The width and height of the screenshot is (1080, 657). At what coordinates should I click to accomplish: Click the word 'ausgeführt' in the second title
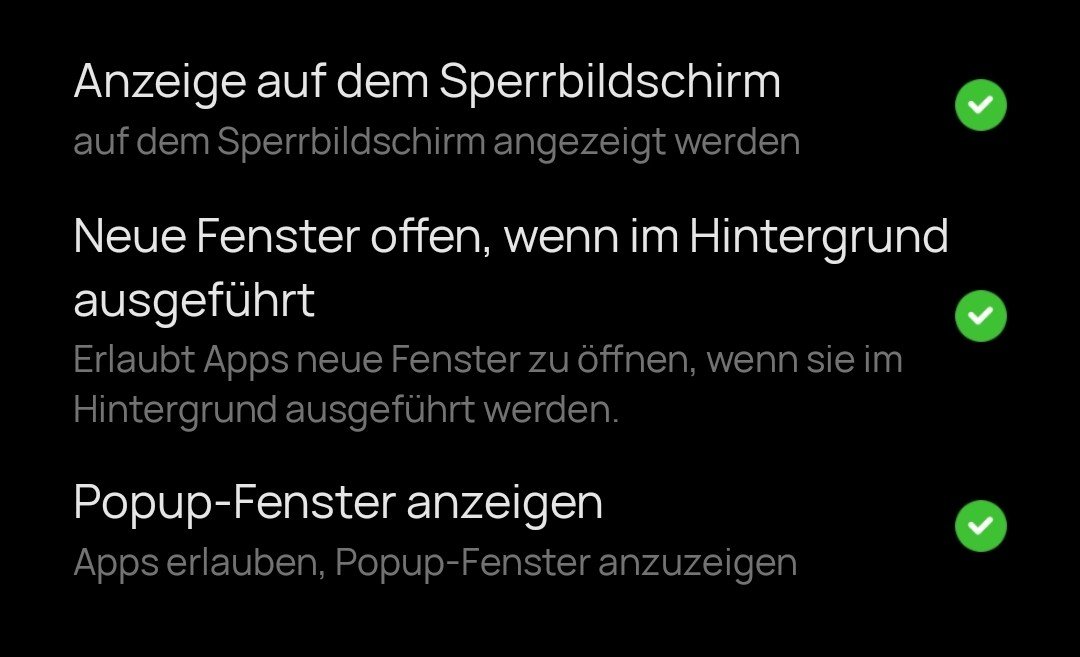click(x=194, y=300)
